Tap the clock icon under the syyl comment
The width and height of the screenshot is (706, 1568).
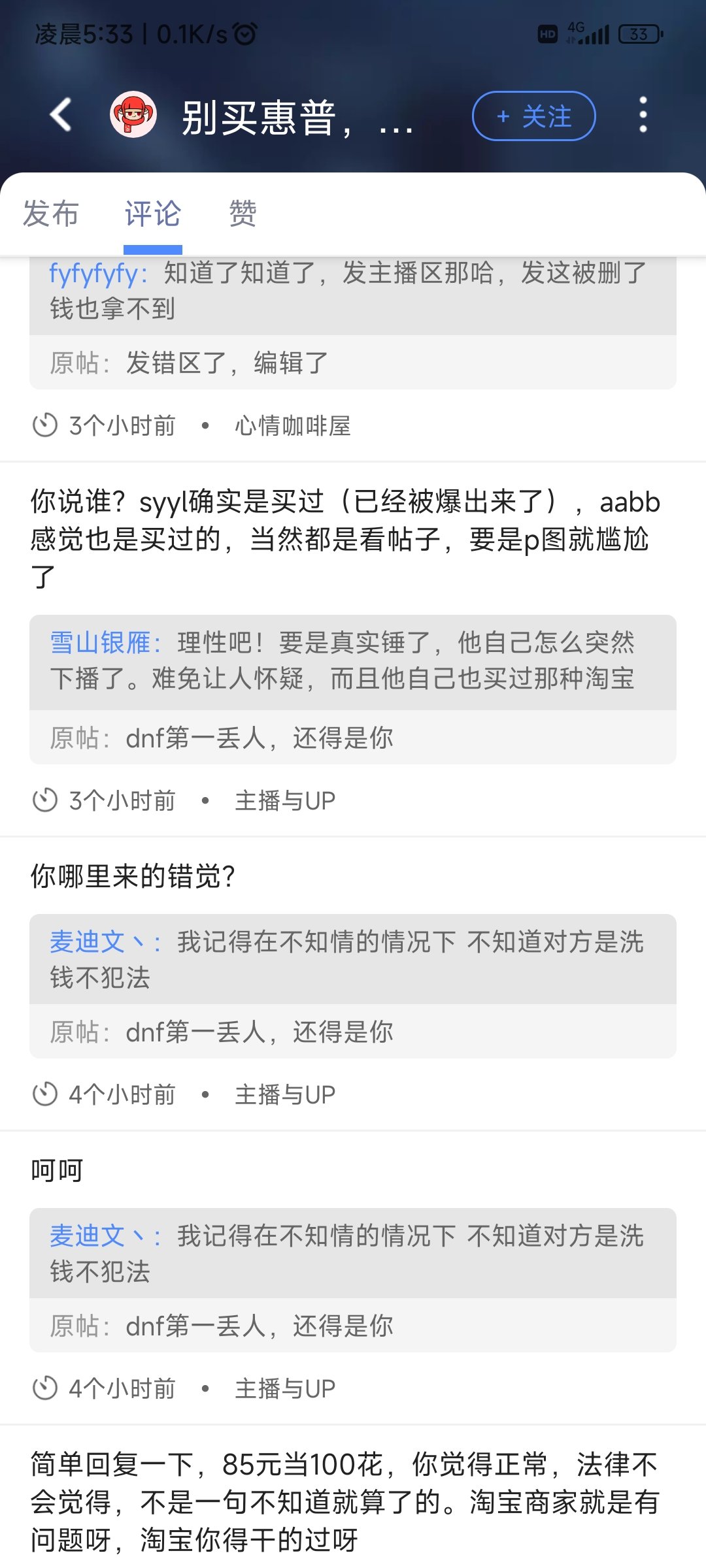[x=45, y=800]
